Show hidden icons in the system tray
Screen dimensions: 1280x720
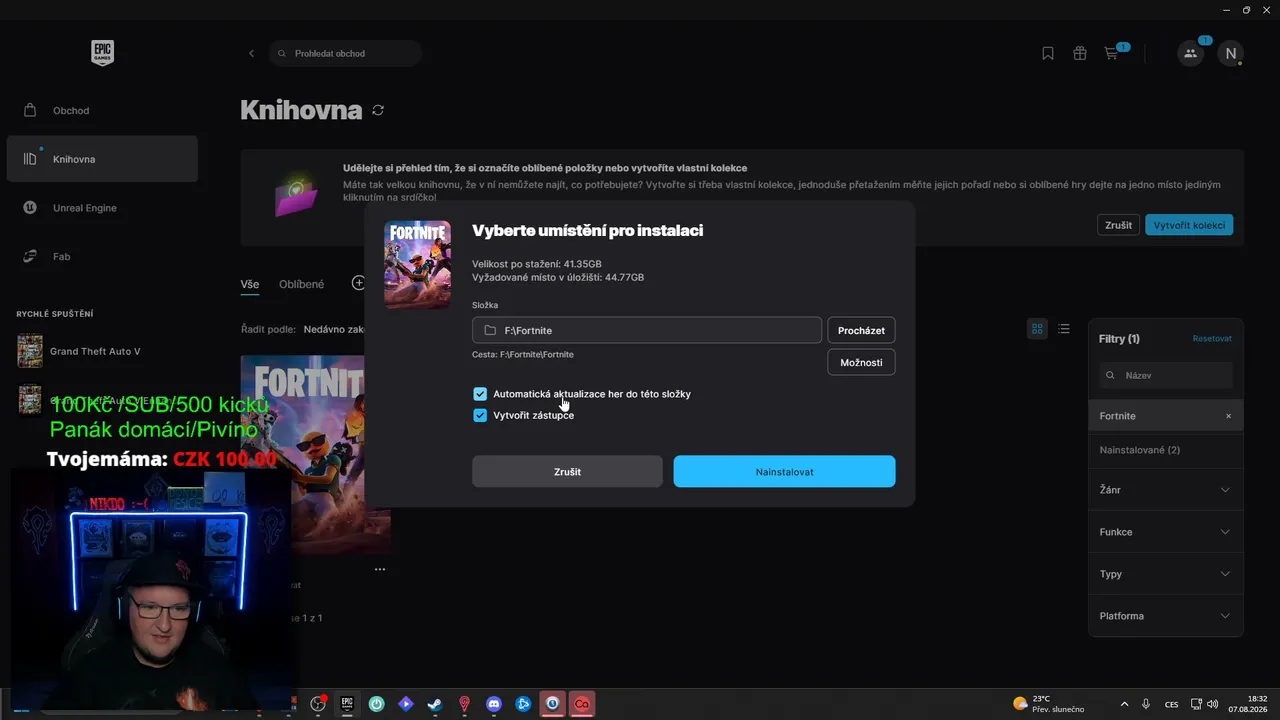1124,704
